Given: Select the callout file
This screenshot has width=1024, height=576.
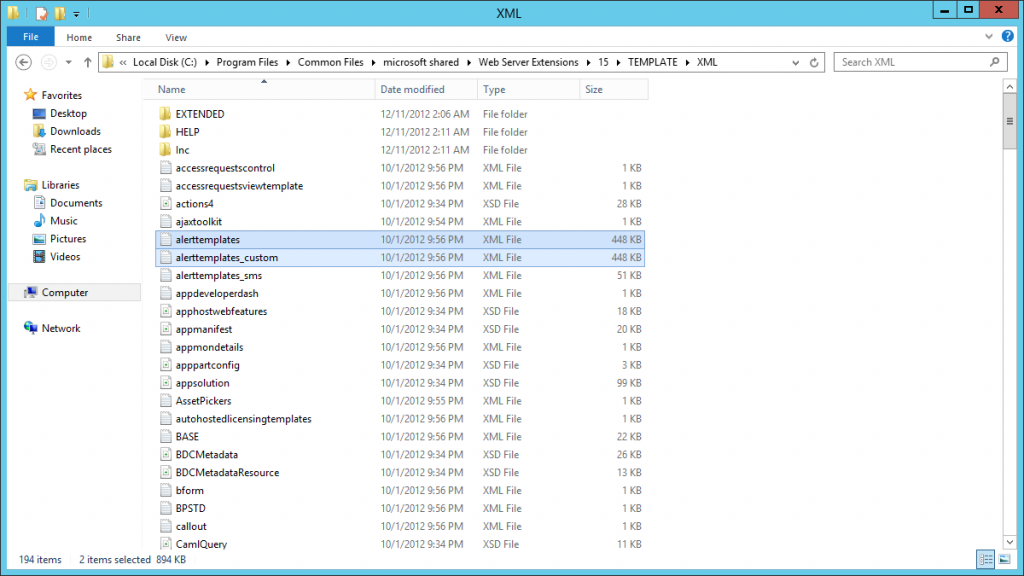Looking at the screenshot, I should click(x=400, y=526).
